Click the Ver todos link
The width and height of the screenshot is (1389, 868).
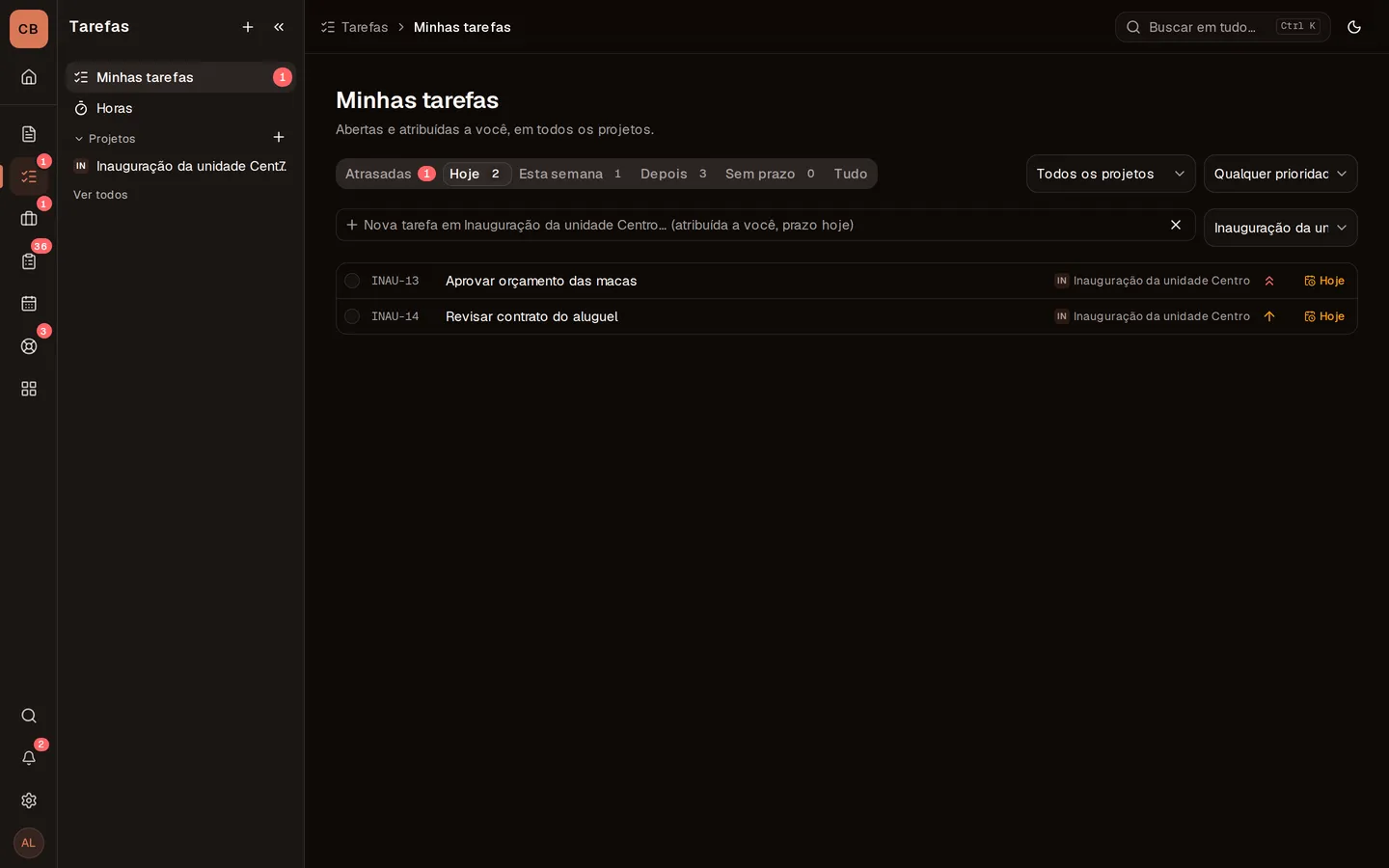pos(100,195)
